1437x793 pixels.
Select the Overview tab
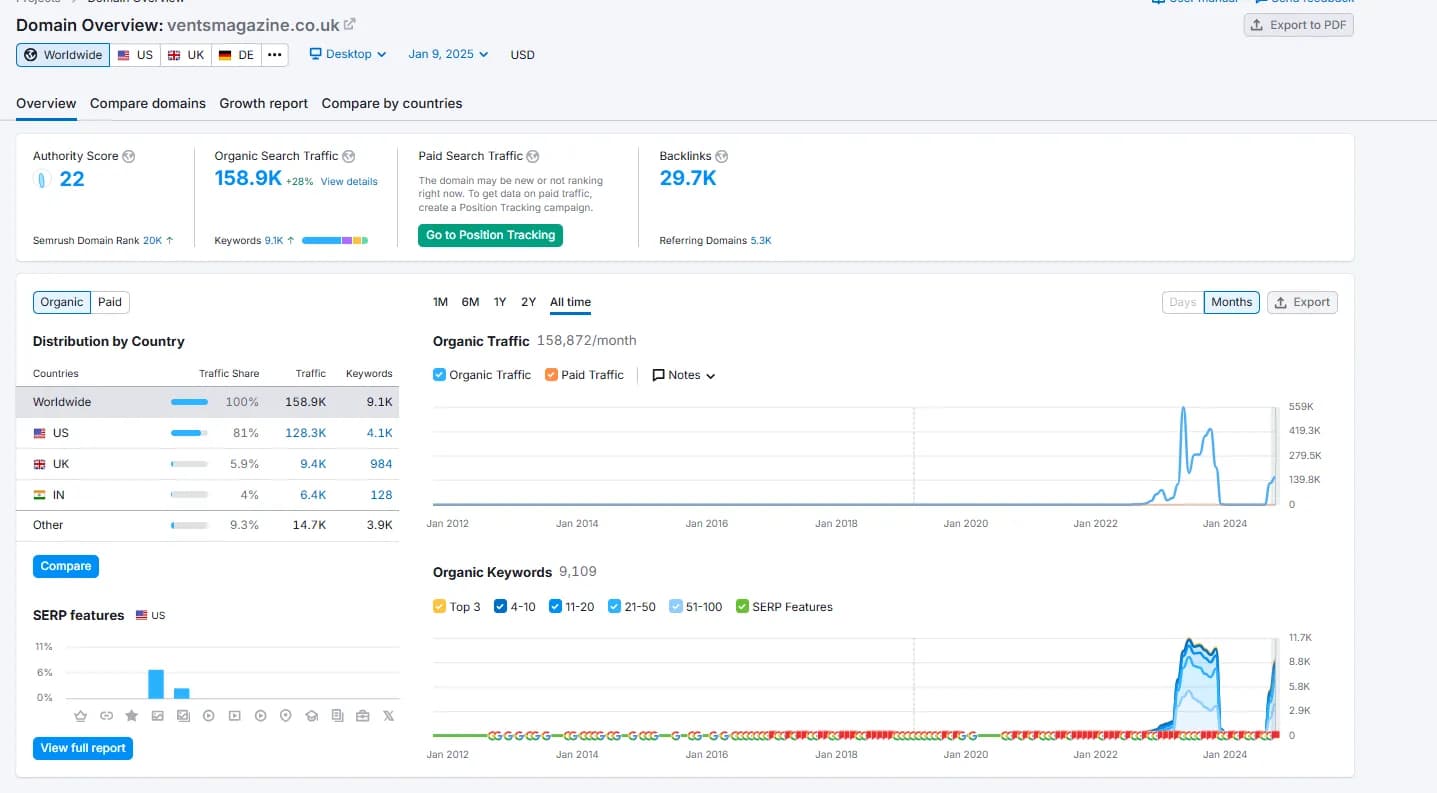tap(46, 103)
